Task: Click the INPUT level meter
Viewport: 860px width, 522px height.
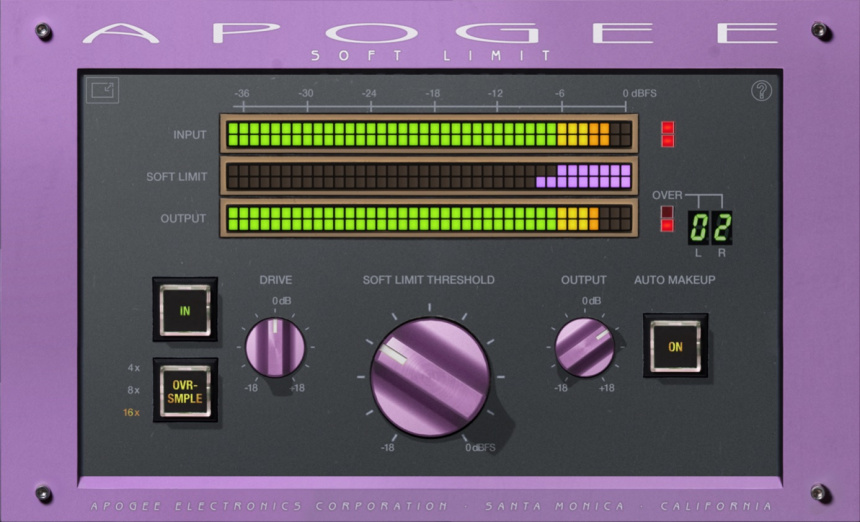Action: [x=429, y=134]
